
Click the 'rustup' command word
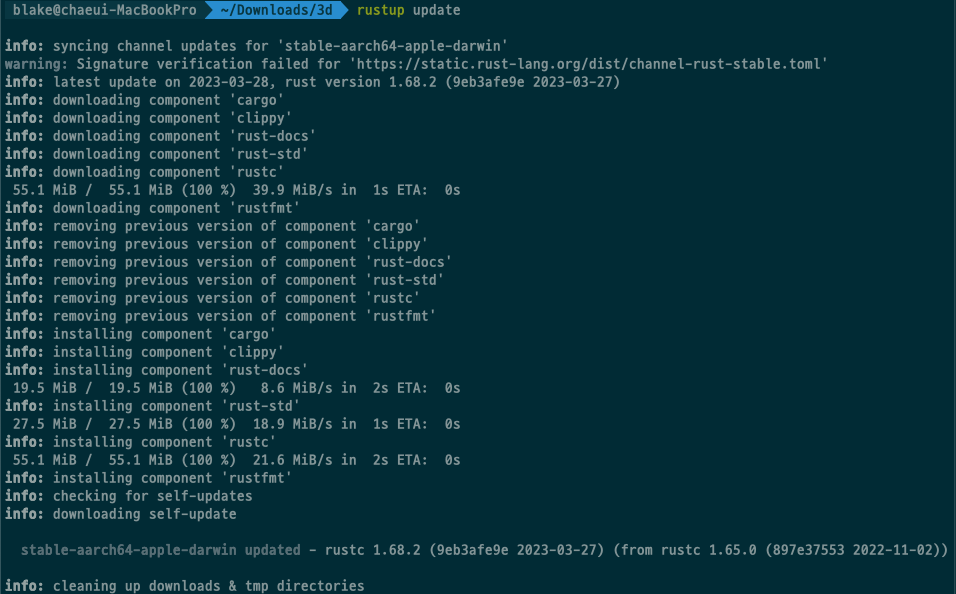coord(380,10)
